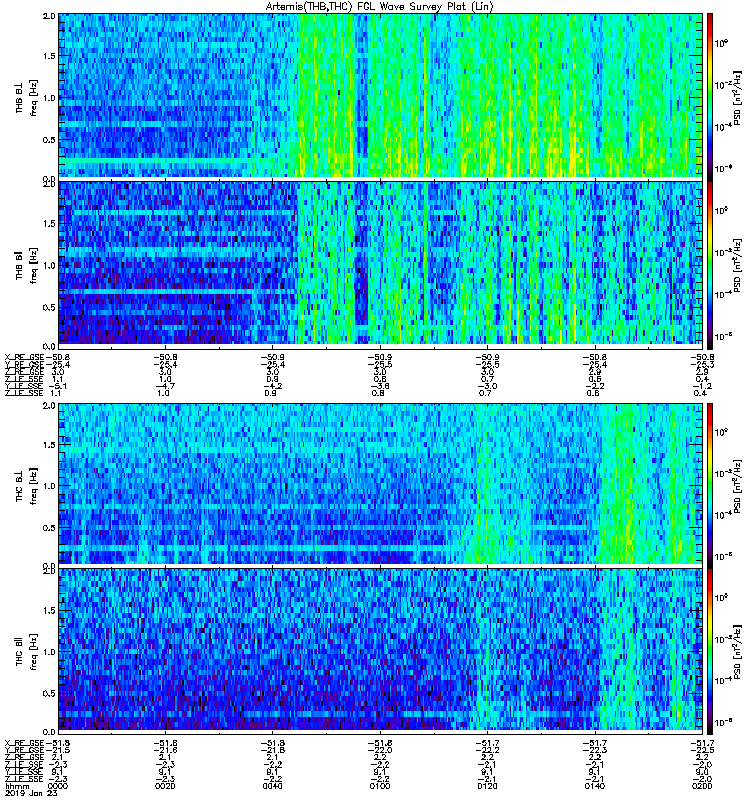Select the THB B-perpendicular spectrogram panel
750x800 pixels.
[381, 95]
